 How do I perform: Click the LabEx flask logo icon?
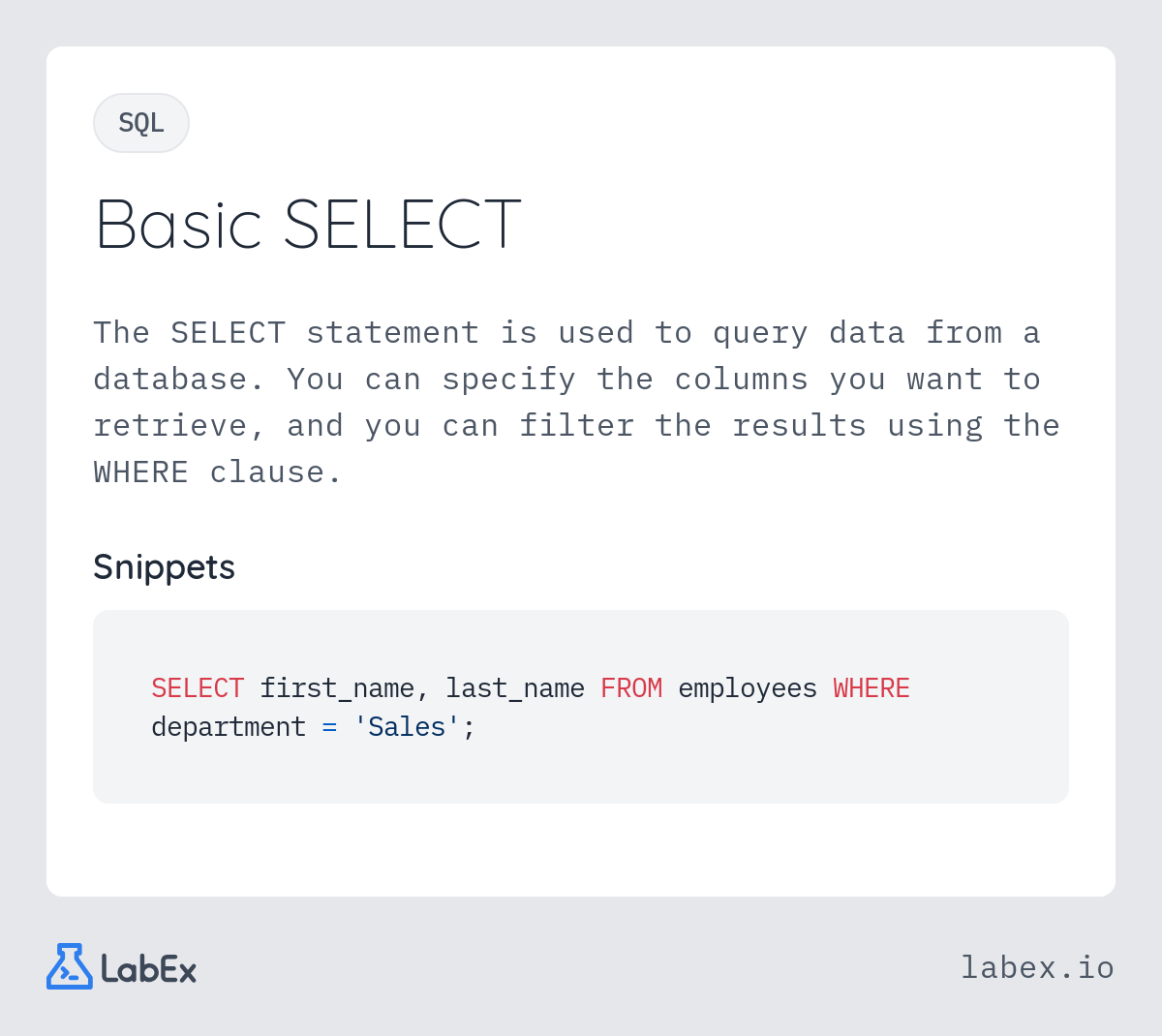[70, 966]
